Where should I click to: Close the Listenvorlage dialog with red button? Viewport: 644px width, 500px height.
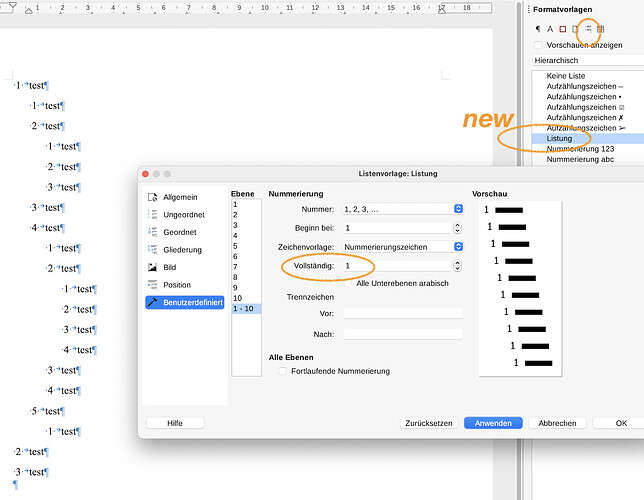(x=145, y=174)
